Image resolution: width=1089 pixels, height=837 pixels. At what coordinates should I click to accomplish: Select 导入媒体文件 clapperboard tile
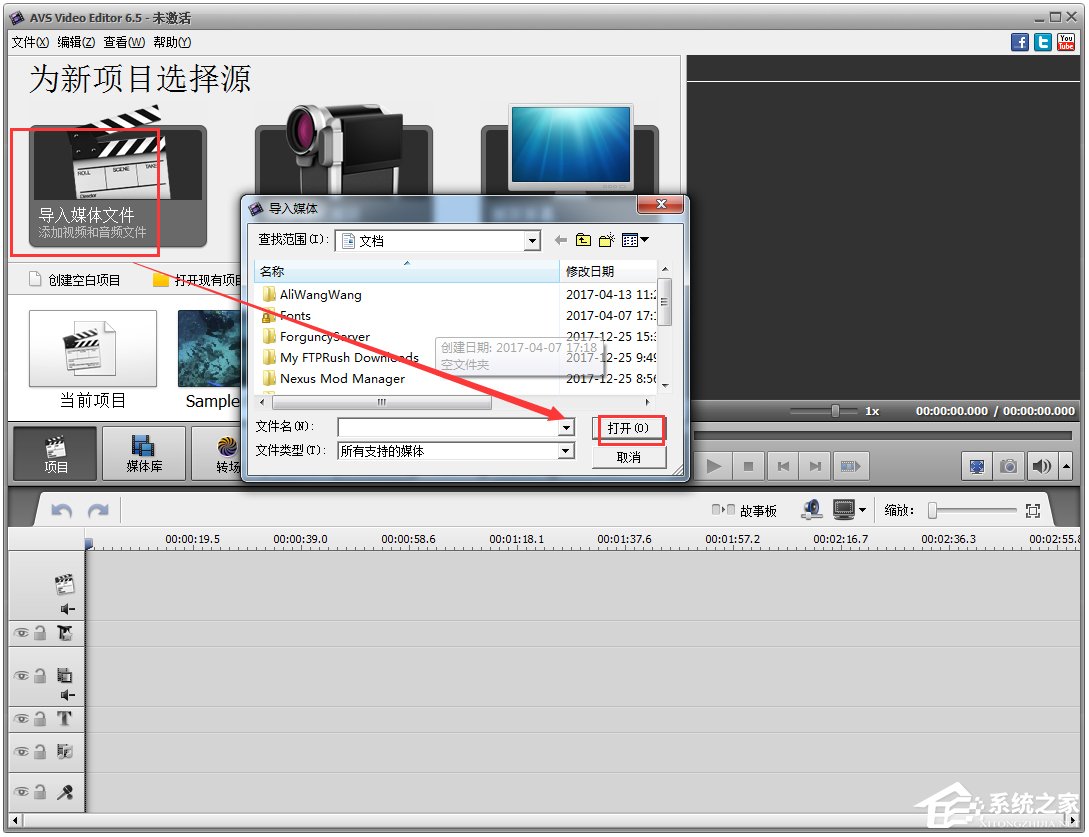tap(117, 185)
